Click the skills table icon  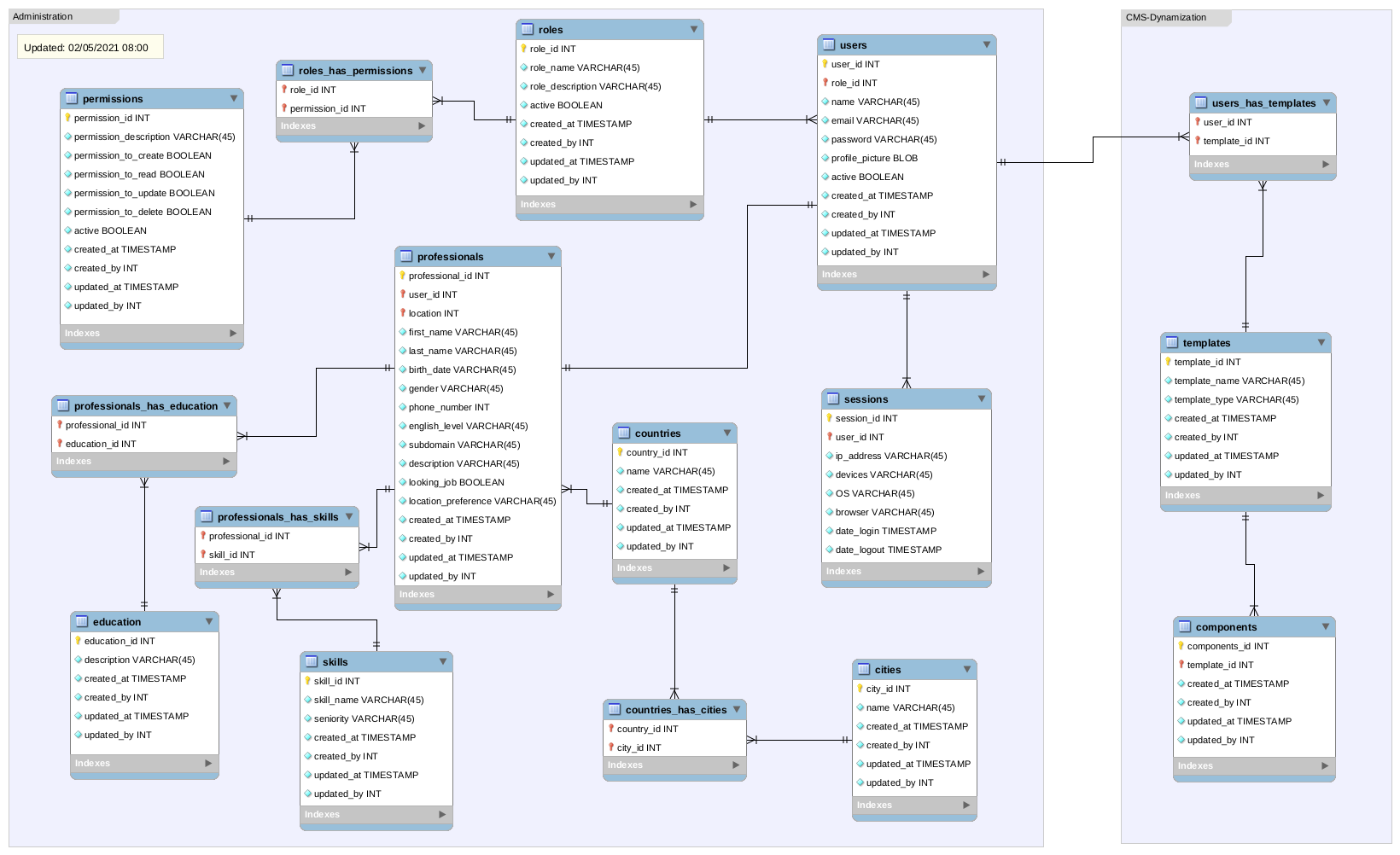pos(312,662)
